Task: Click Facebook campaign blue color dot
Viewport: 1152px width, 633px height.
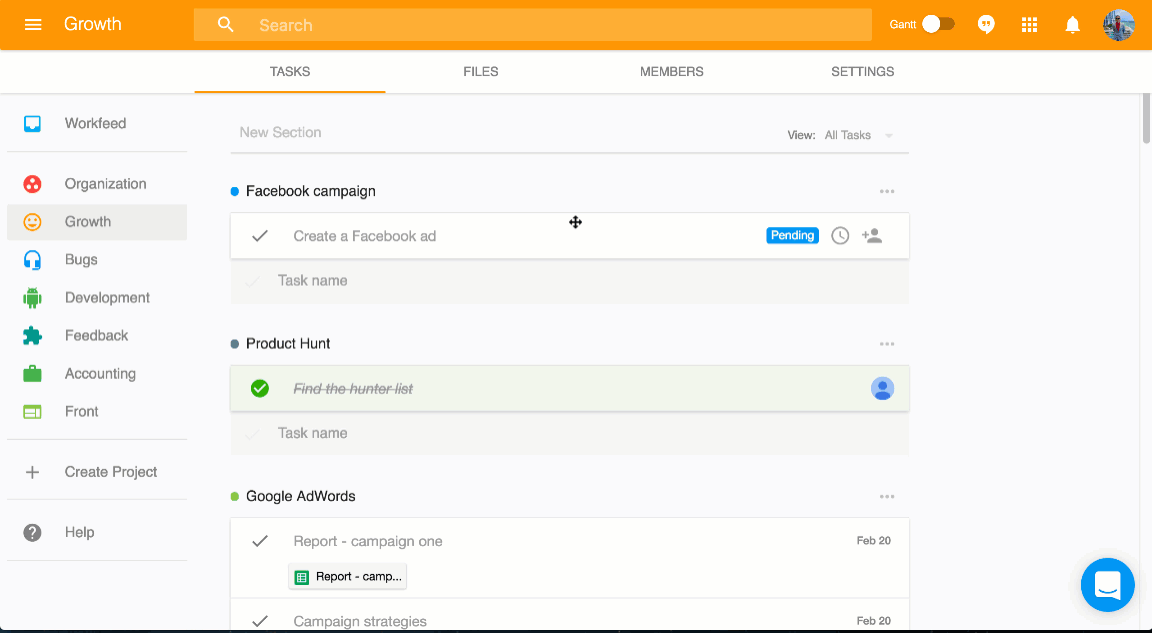Action: 234,192
